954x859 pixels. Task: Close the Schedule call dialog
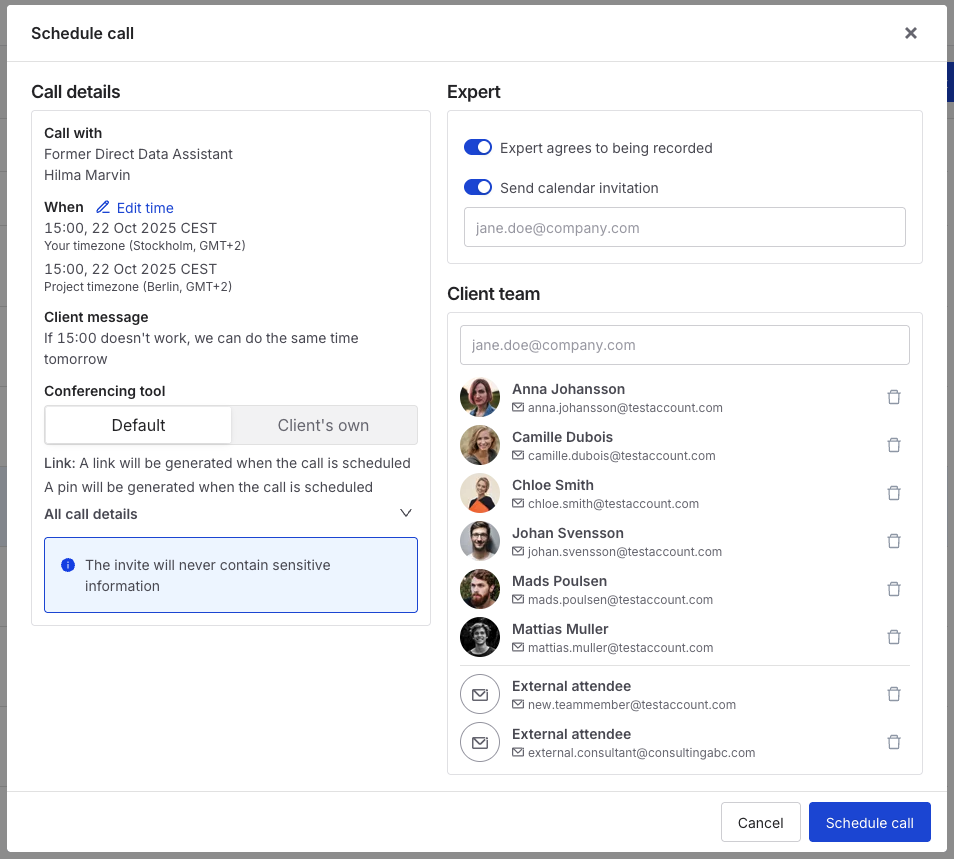tap(910, 33)
